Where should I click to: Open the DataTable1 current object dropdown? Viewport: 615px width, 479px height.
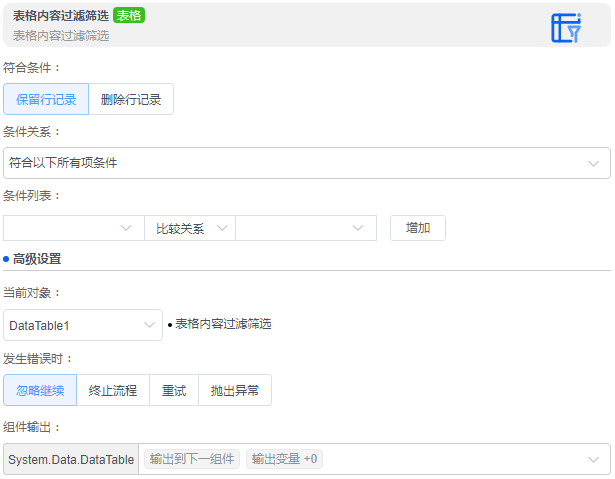pos(83,325)
